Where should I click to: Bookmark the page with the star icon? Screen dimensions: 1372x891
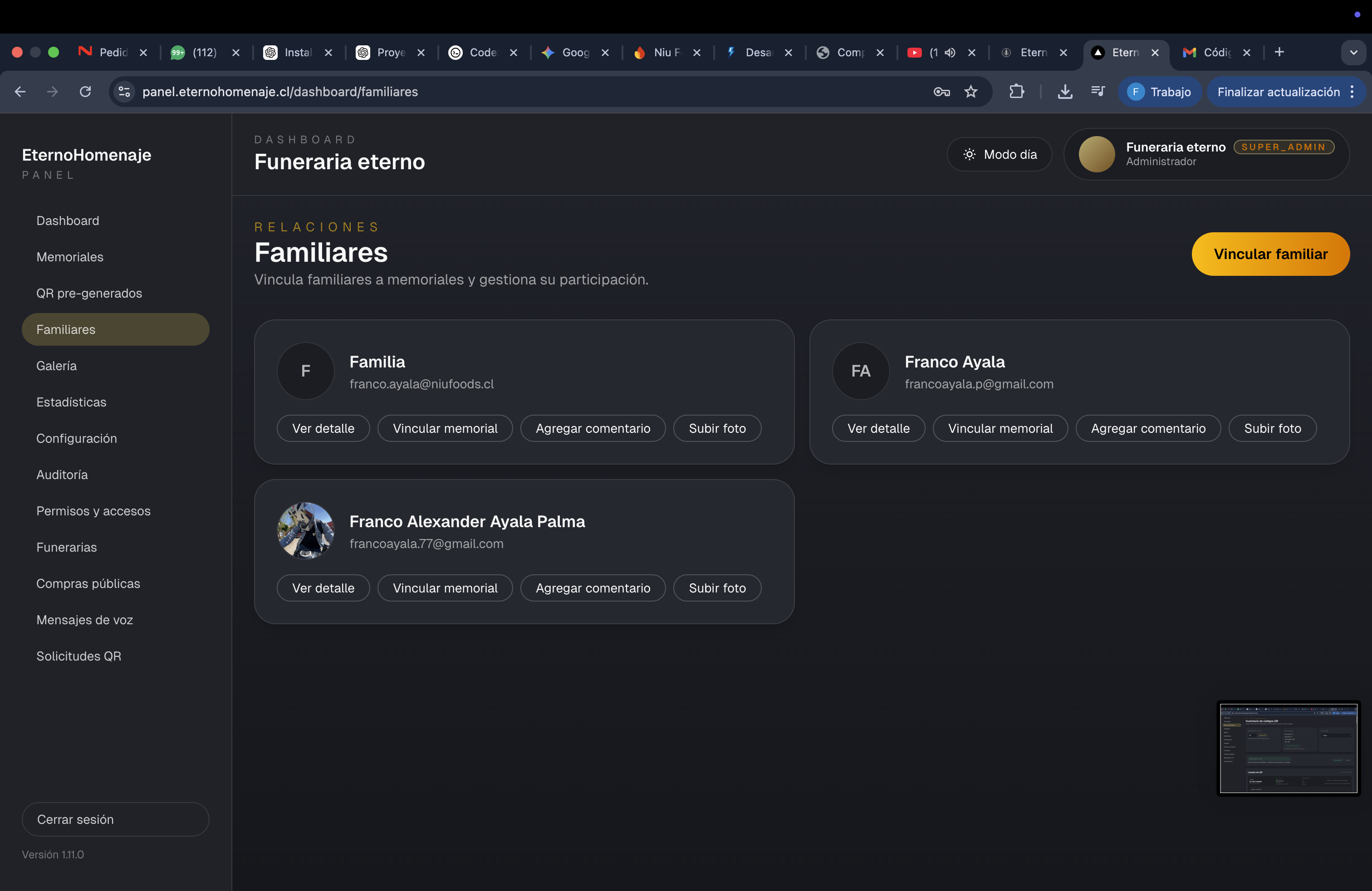point(971,92)
